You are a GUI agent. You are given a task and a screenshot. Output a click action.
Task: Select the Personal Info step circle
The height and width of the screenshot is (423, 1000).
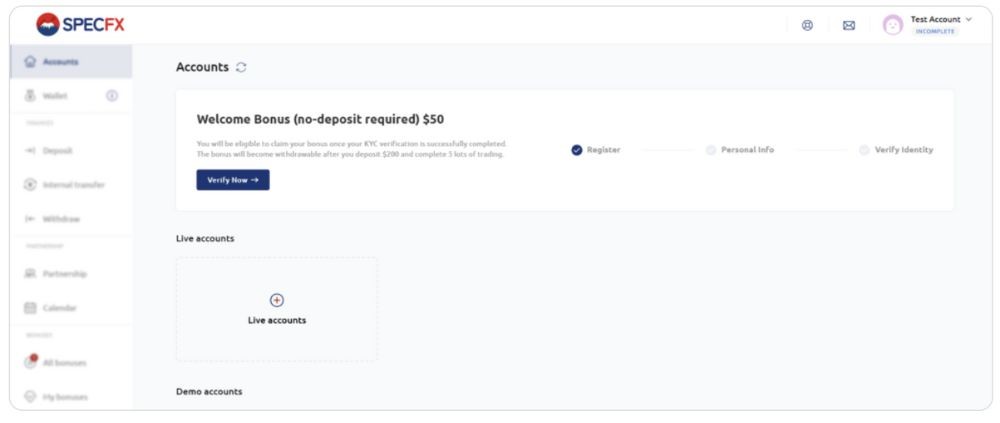pos(711,150)
